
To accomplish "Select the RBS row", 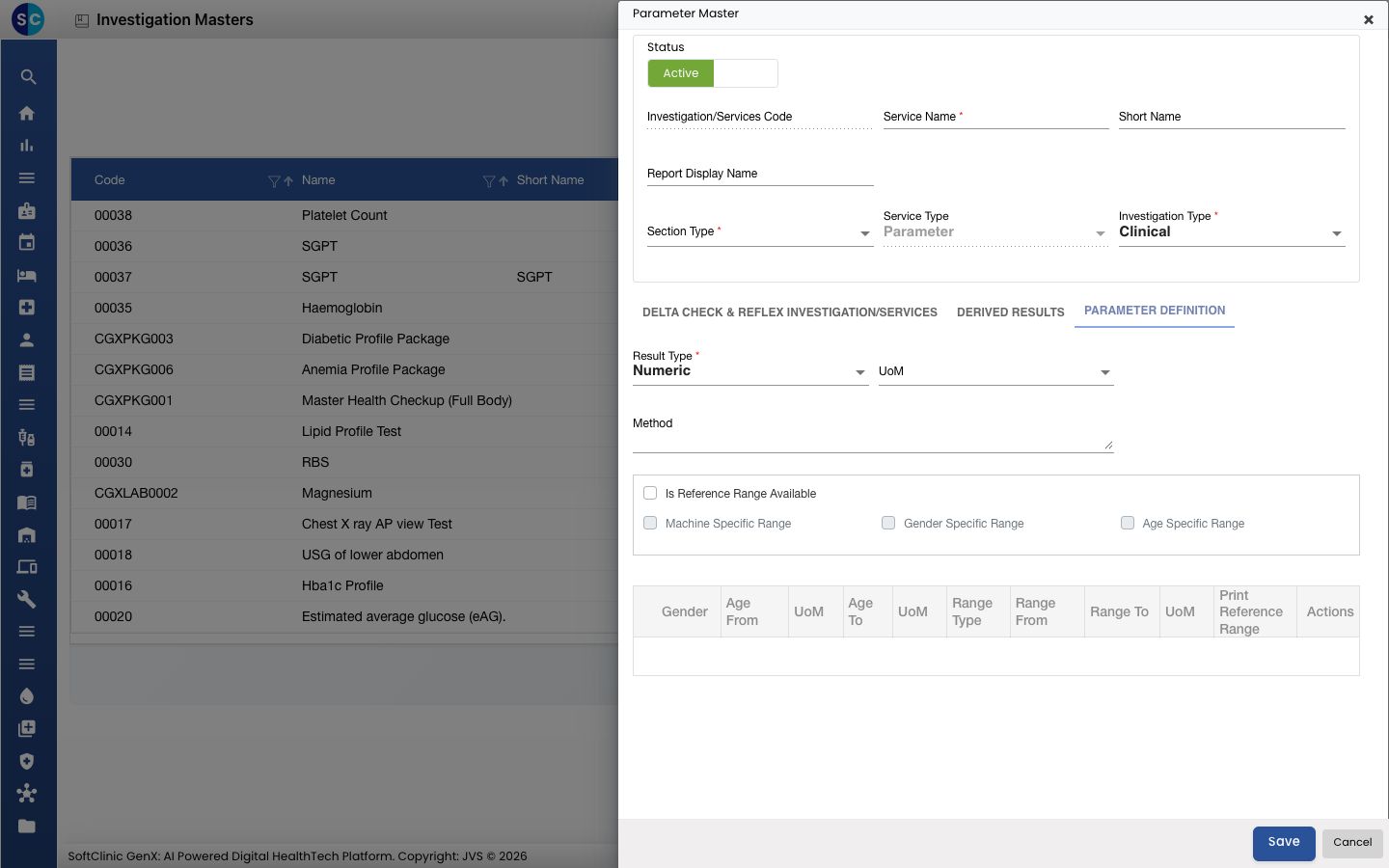I will pyautogui.click(x=344, y=462).
